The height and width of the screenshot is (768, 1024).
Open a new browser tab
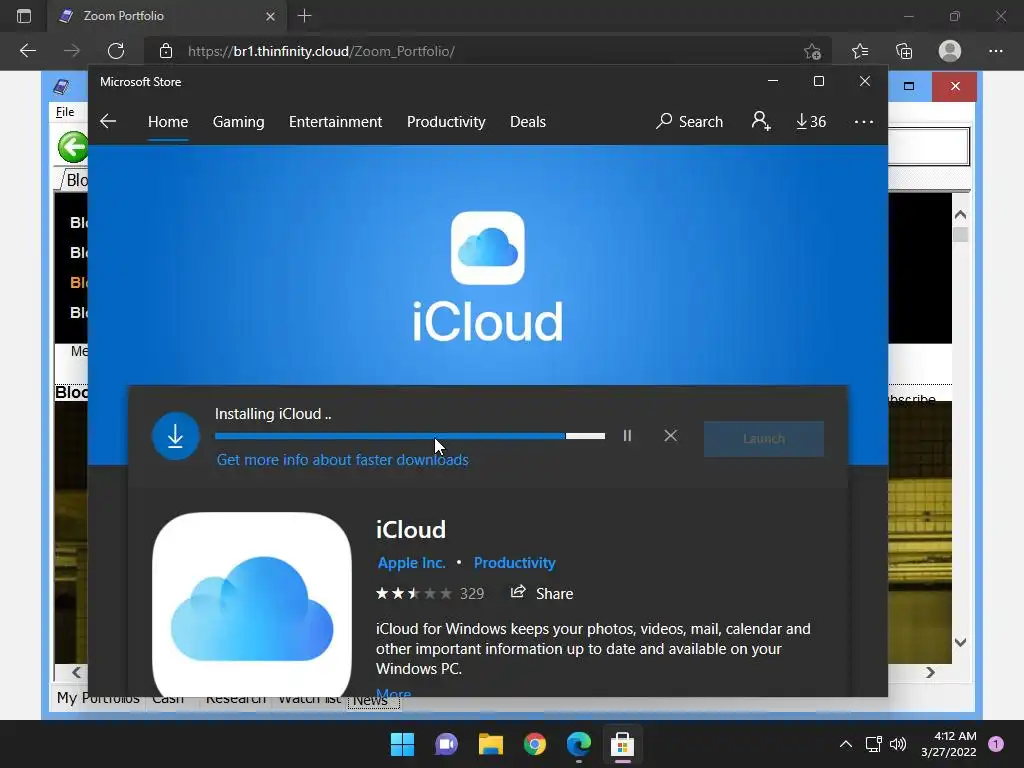tap(304, 16)
